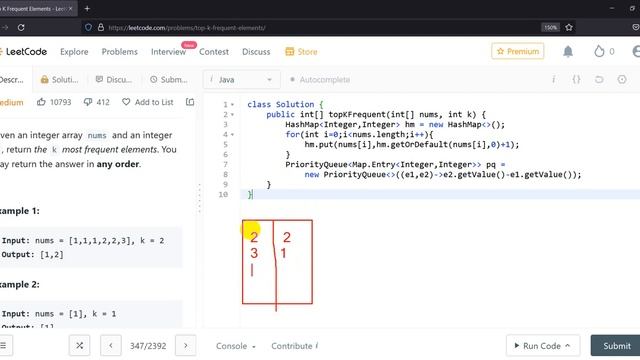This screenshot has height=360, width=640.
Task: Open the notifications bell
Action: (568, 51)
